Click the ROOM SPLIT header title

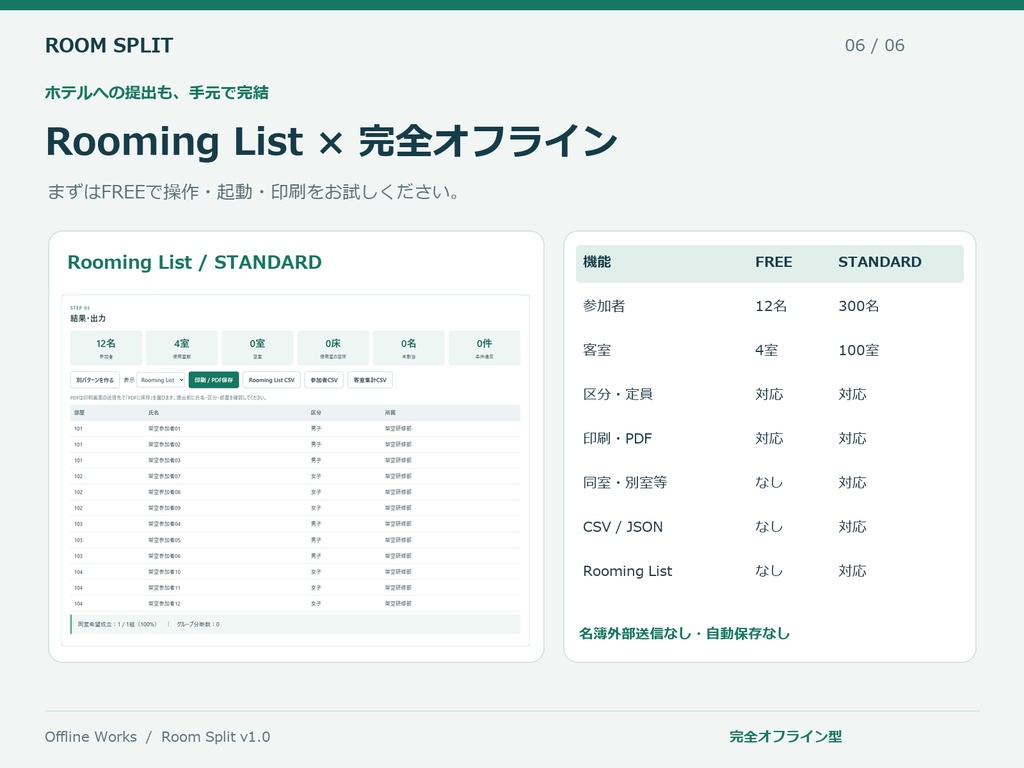(109, 45)
